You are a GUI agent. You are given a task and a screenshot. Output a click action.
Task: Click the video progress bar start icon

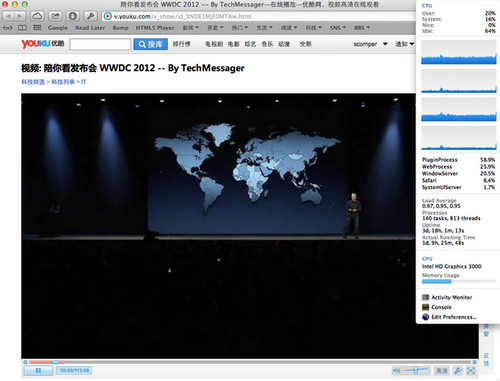(25, 362)
